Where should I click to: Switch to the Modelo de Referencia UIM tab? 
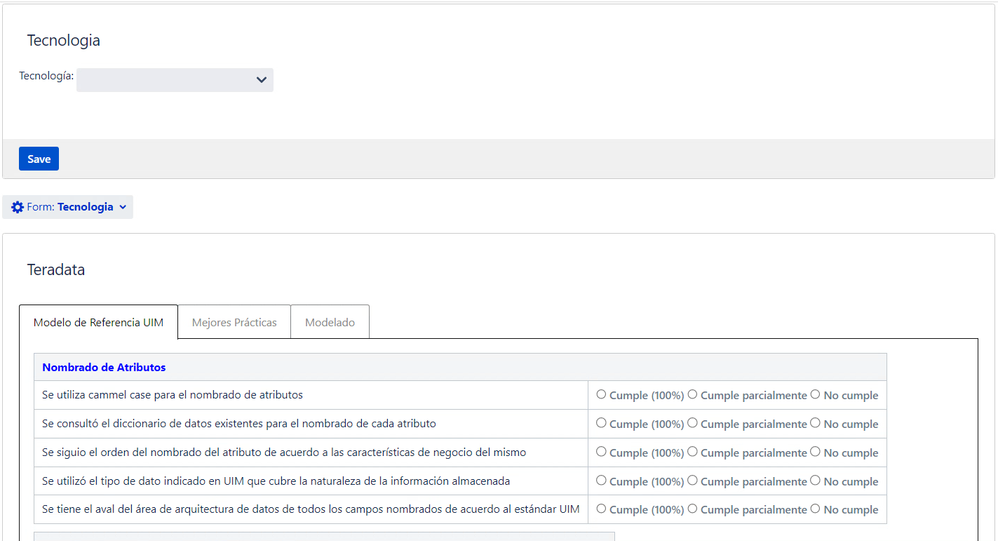pos(99,322)
